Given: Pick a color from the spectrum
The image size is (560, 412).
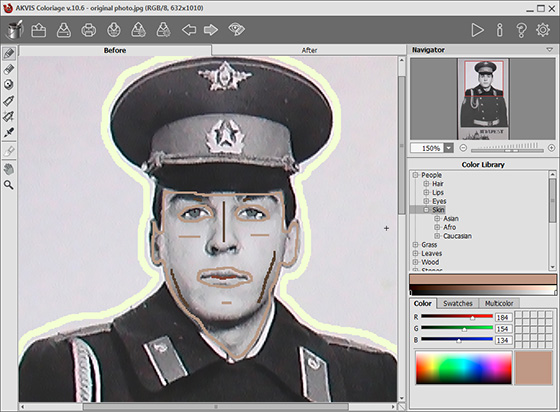Looking at the screenshot, I should pyautogui.click(x=464, y=368).
